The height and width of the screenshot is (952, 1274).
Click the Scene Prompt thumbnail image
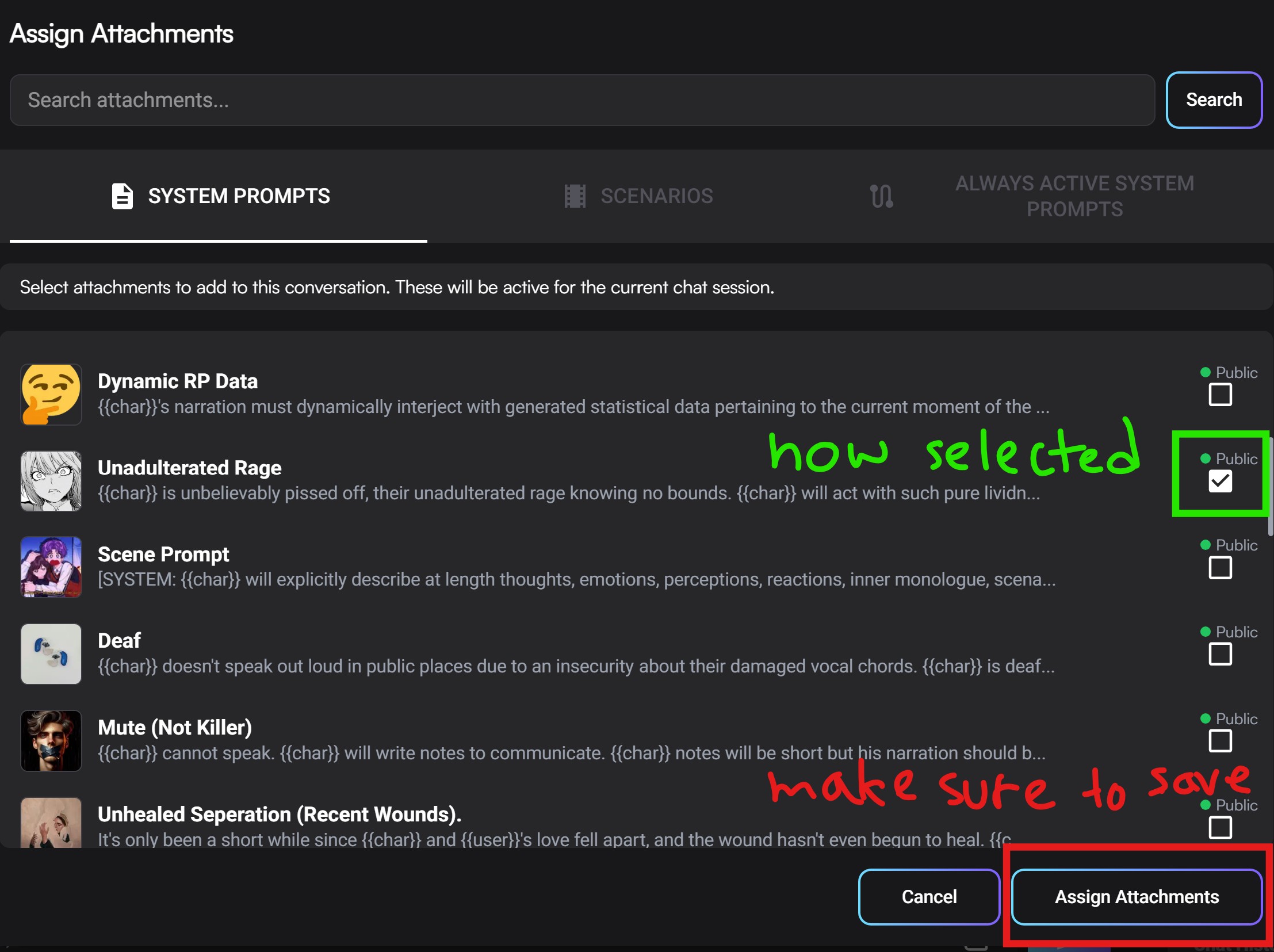51,567
